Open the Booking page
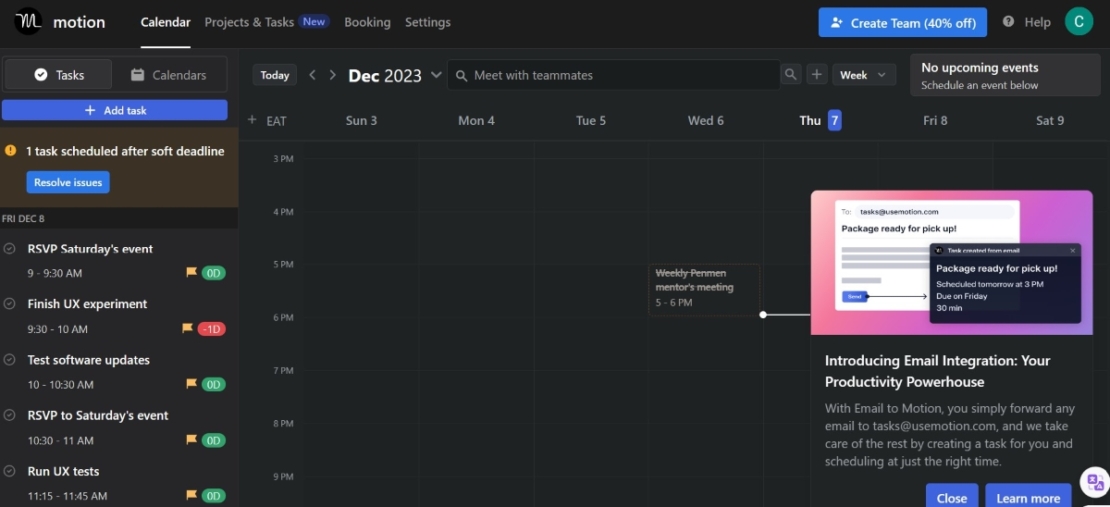The image size is (1110, 507). 367,22
